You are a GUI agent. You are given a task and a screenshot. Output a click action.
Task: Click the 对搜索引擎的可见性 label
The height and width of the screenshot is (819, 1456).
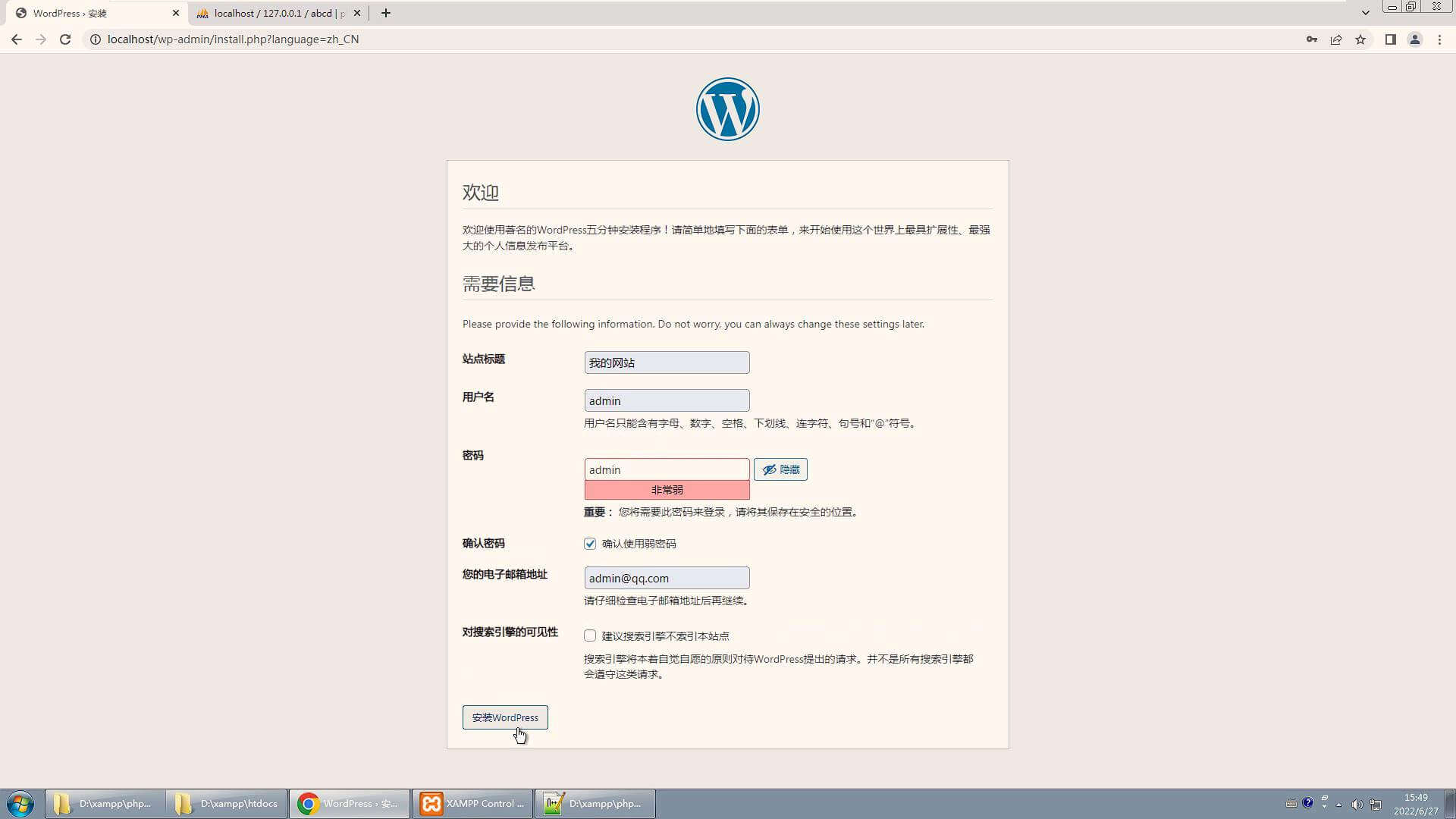click(510, 632)
